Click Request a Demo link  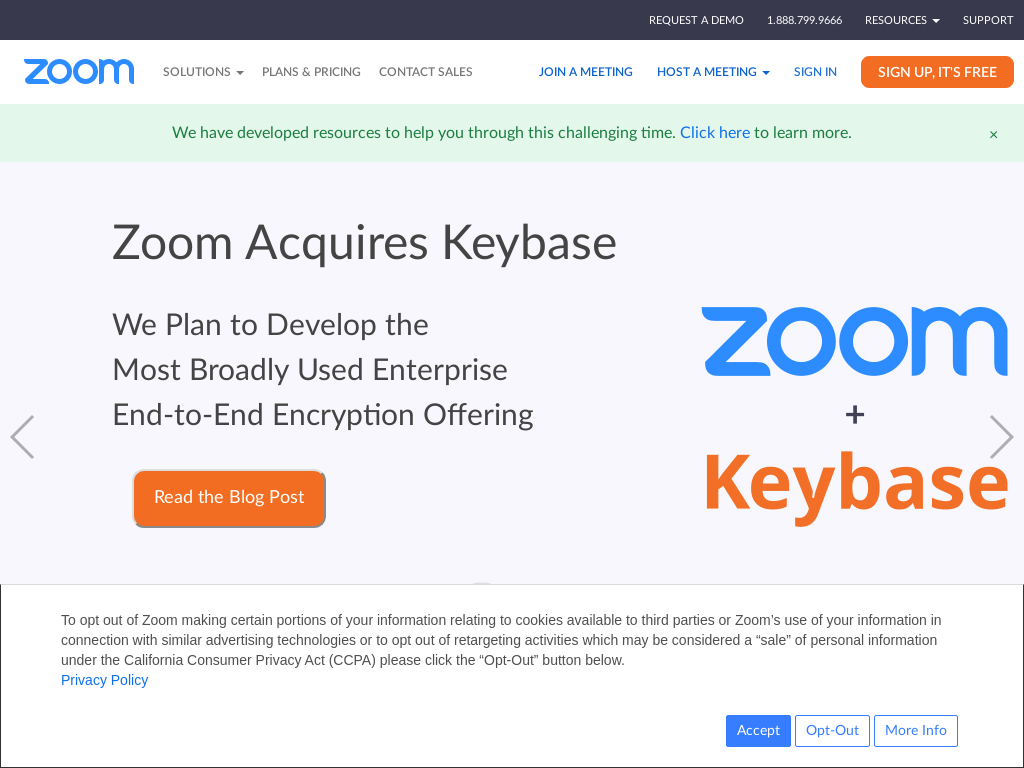point(696,20)
